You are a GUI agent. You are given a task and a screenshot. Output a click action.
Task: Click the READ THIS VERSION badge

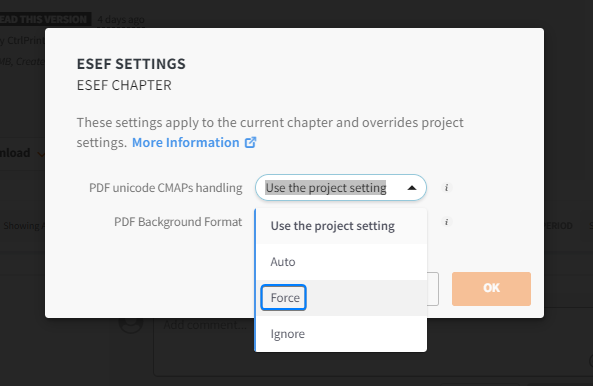[43, 19]
